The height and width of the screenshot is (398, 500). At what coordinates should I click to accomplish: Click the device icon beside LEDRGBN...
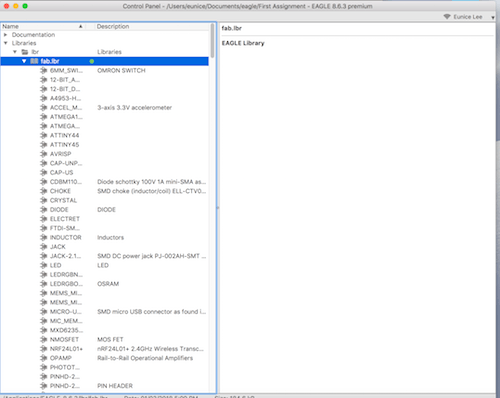(x=43, y=275)
